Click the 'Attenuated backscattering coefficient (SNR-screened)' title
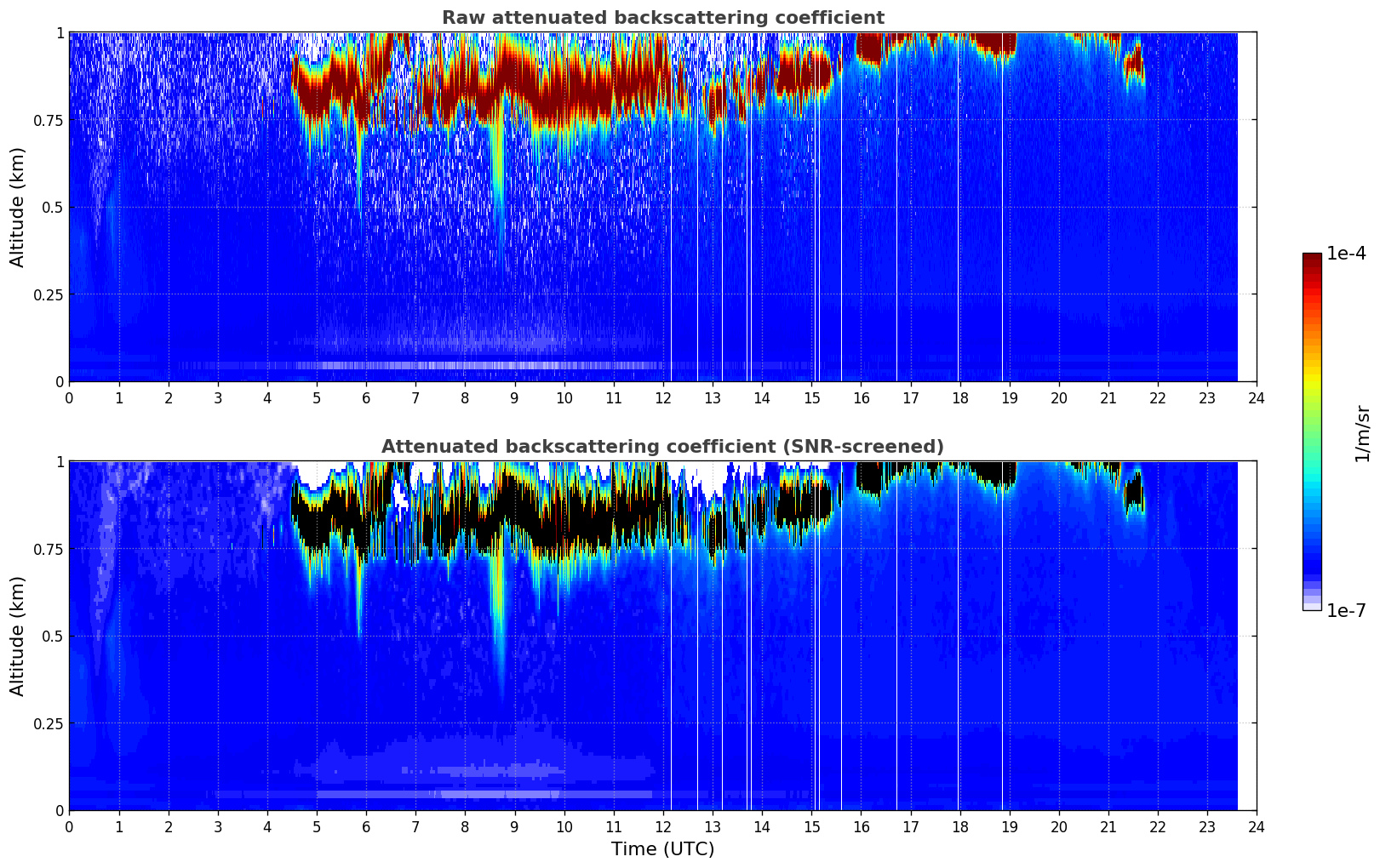 662,447
